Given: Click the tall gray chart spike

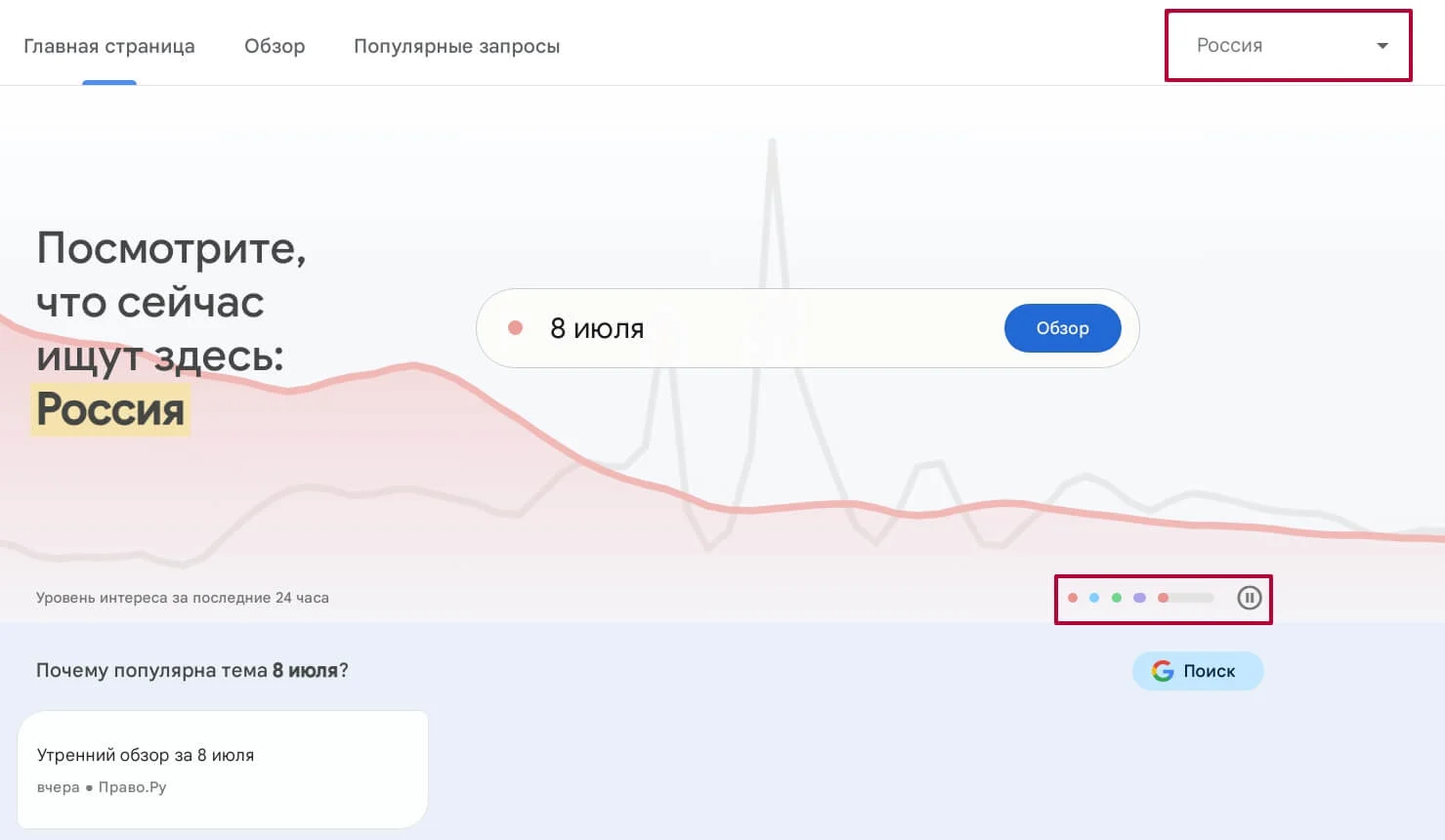Looking at the screenshot, I should pos(772,195).
